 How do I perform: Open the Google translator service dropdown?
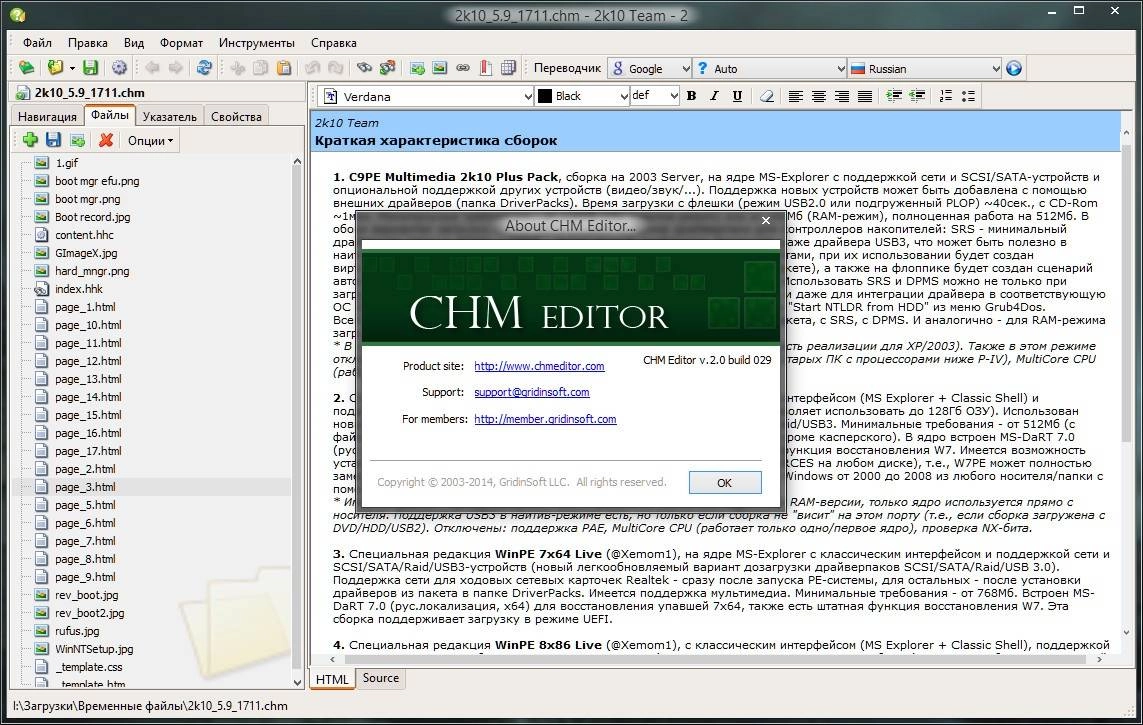coord(649,68)
